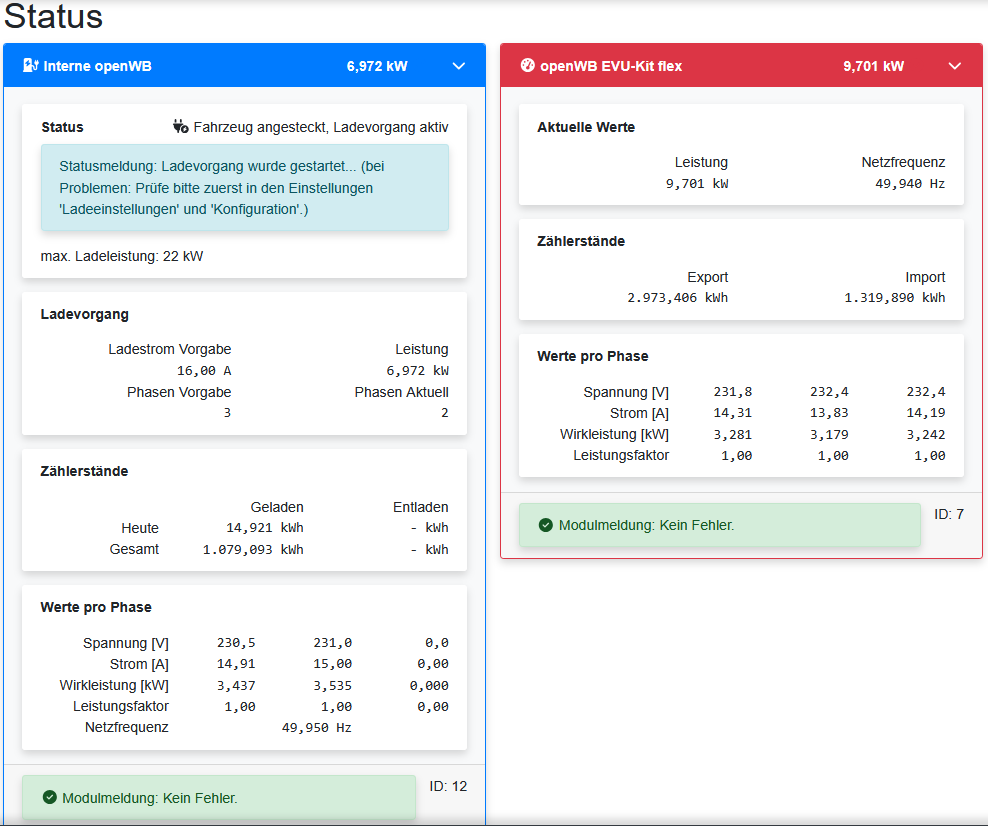Click 9,701 kW in the red header

(874, 66)
